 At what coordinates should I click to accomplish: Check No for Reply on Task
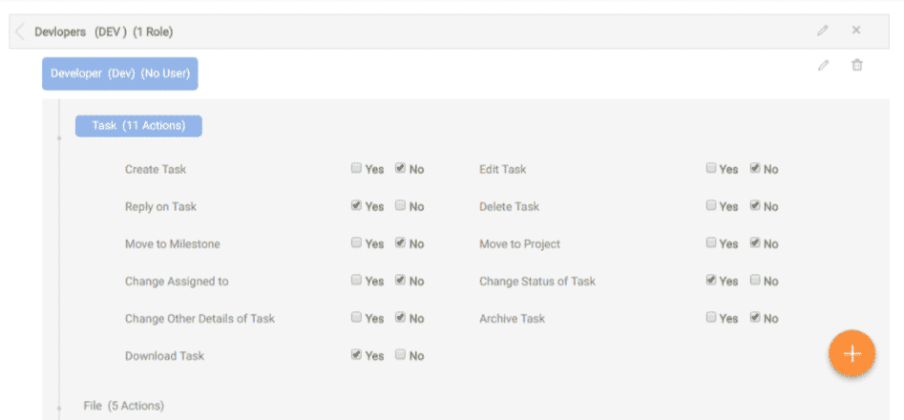pyautogui.click(x=400, y=206)
